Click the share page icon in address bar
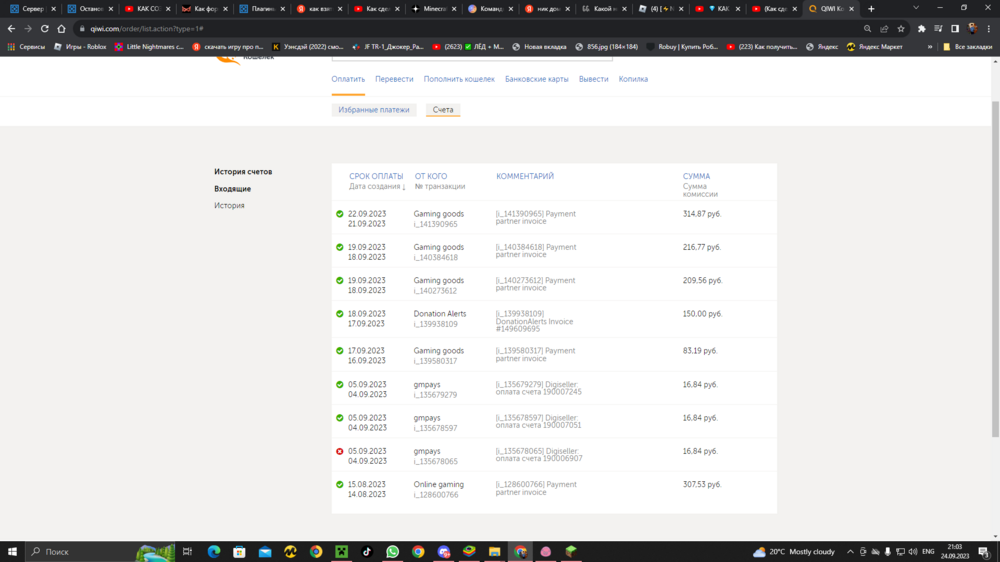This screenshot has width=1000, height=562. pyautogui.click(x=884, y=29)
